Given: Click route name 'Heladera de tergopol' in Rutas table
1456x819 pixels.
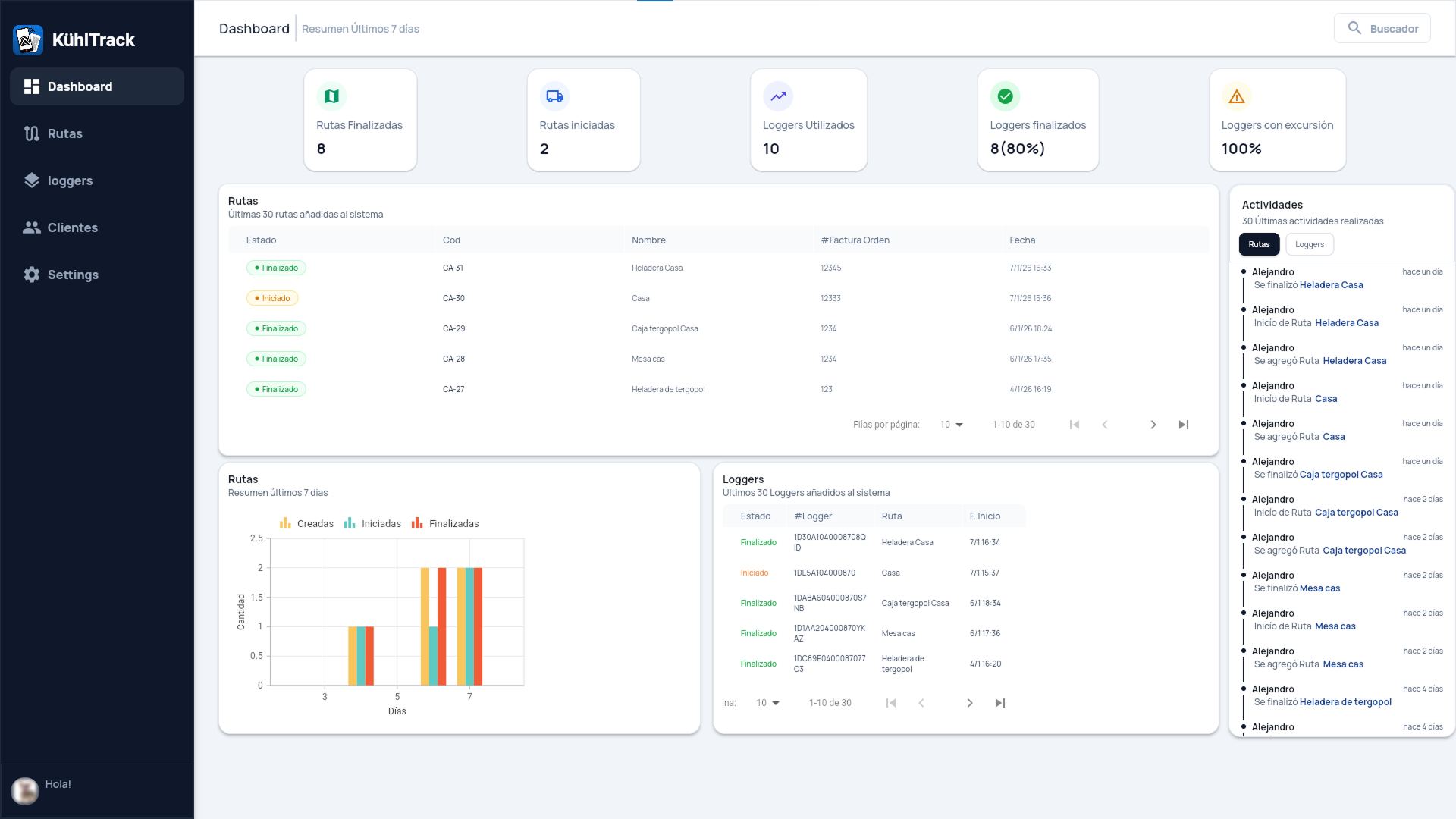Looking at the screenshot, I should point(668,389).
